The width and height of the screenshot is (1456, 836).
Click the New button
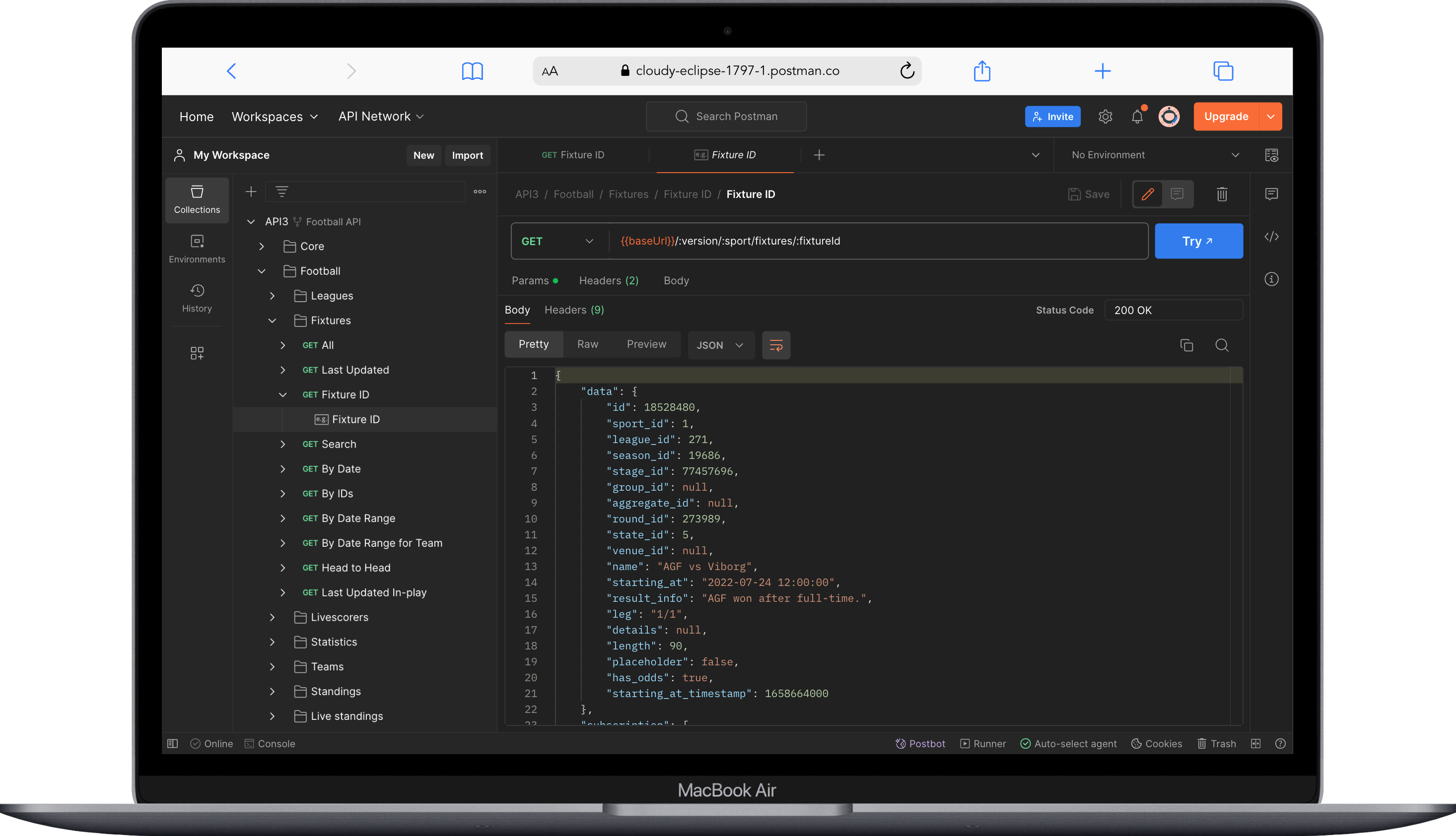(x=423, y=155)
